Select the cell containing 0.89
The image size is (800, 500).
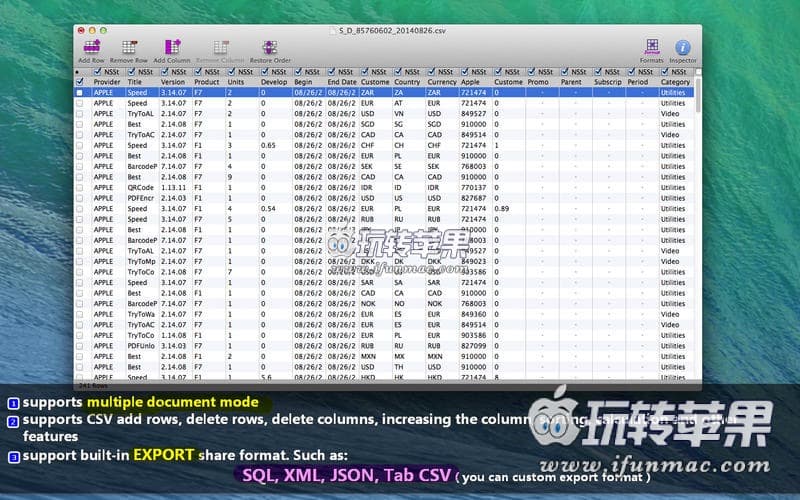coord(502,209)
